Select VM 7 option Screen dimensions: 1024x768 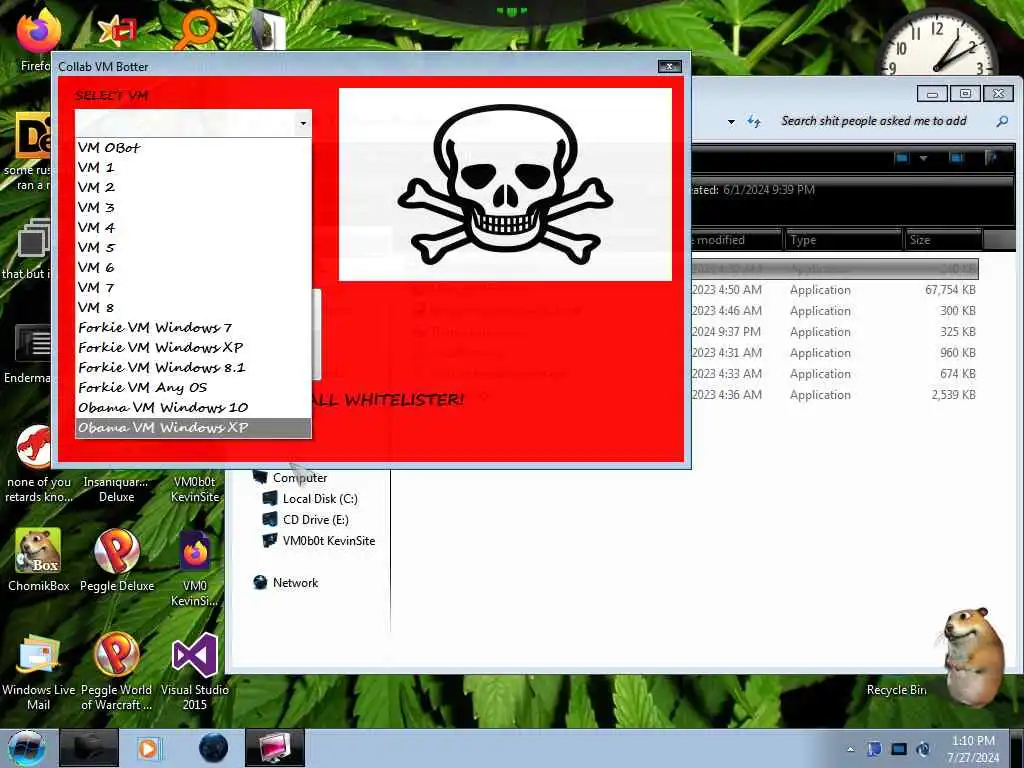(x=193, y=287)
